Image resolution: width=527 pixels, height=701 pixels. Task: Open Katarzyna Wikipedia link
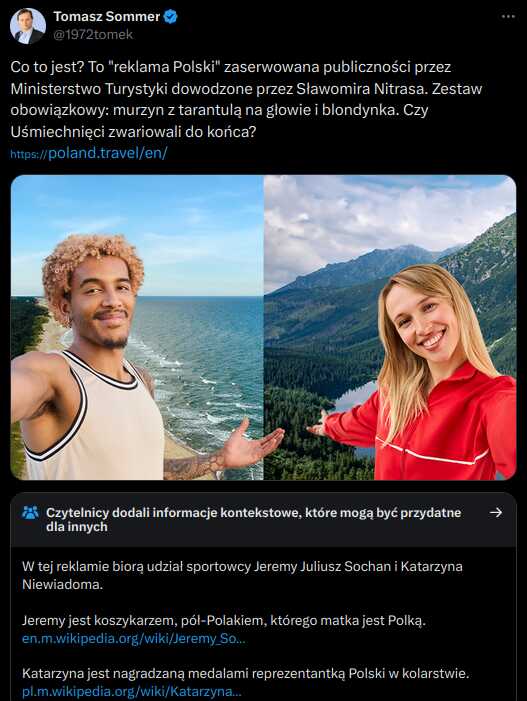pos(132,692)
